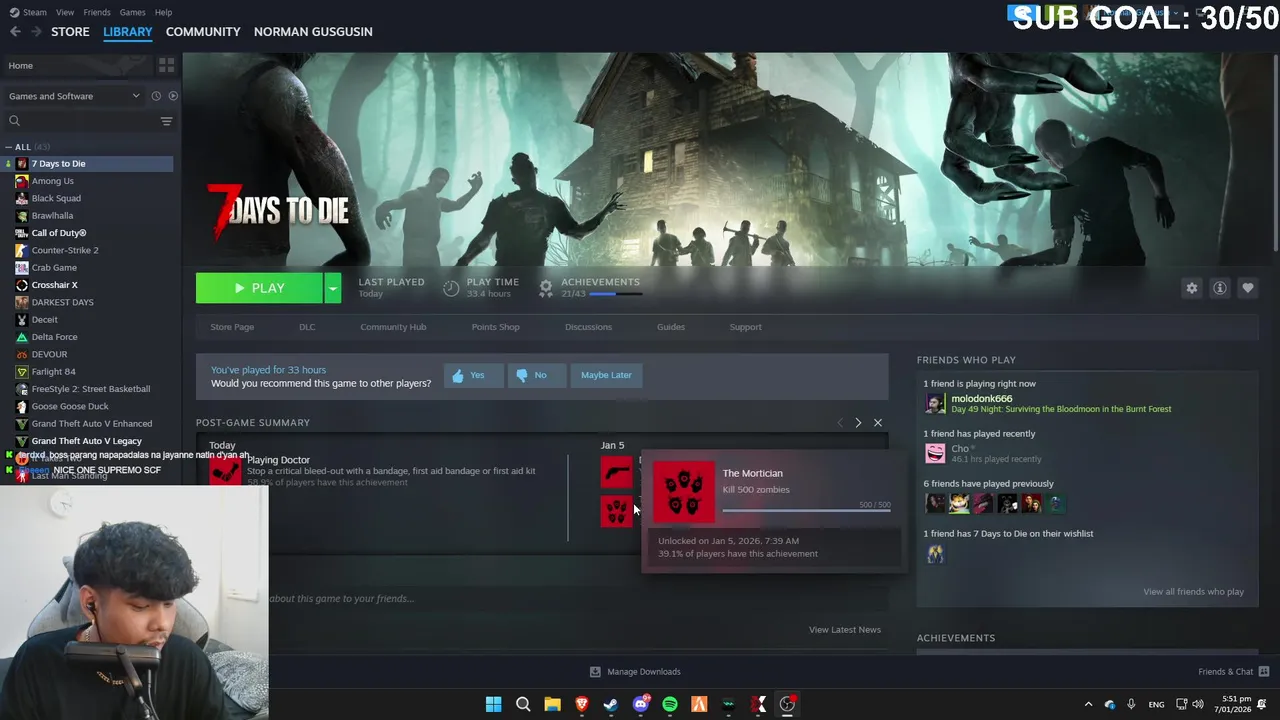Image resolution: width=1280 pixels, height=720 pixels.
Task: Go to next post-game summary page
Action: point(858,423)
